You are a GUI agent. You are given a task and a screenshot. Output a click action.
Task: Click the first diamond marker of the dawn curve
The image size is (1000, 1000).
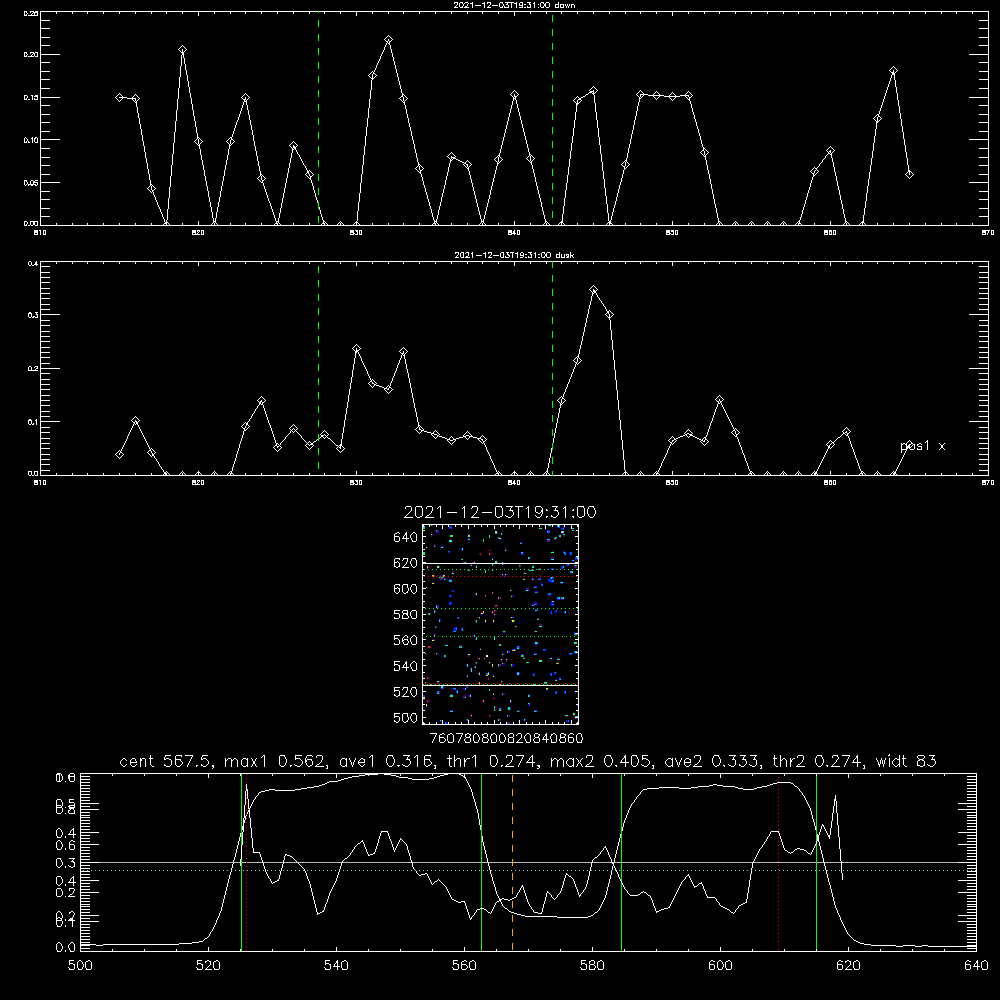[119, 98]
